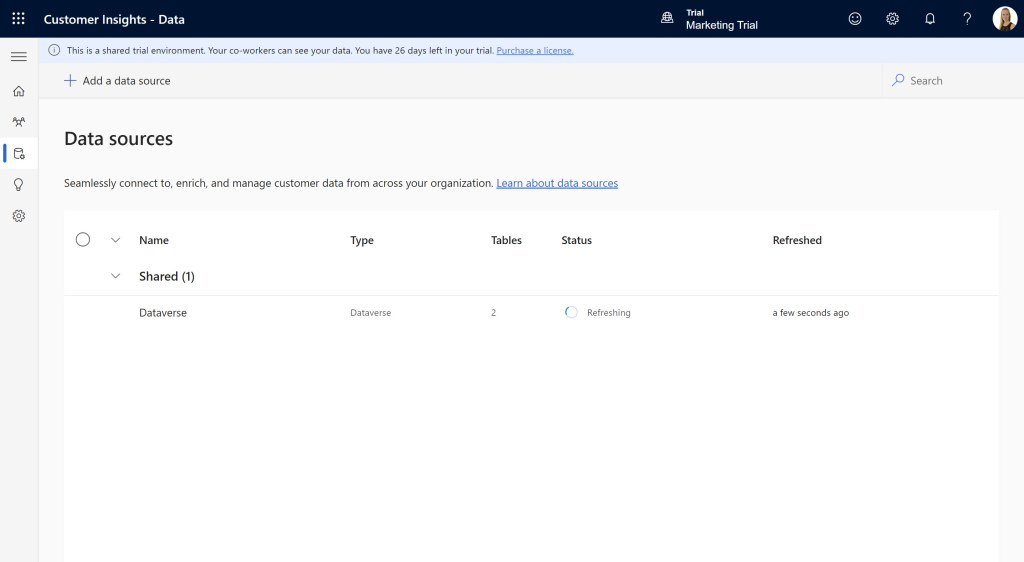Collapse all groups chevron in header row

pyautogui.click(x=115, y=240)
